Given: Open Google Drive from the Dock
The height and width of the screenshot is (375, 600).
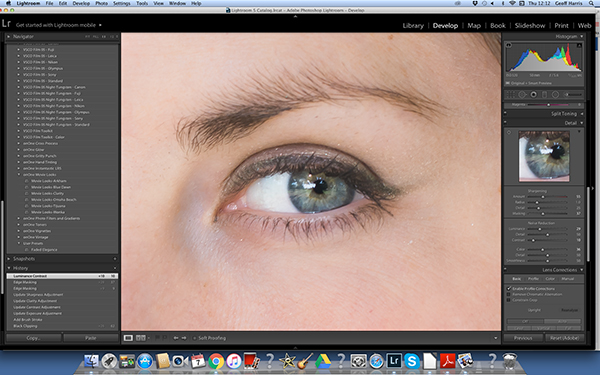Looking at the screenshot, I should click(323, 361).
